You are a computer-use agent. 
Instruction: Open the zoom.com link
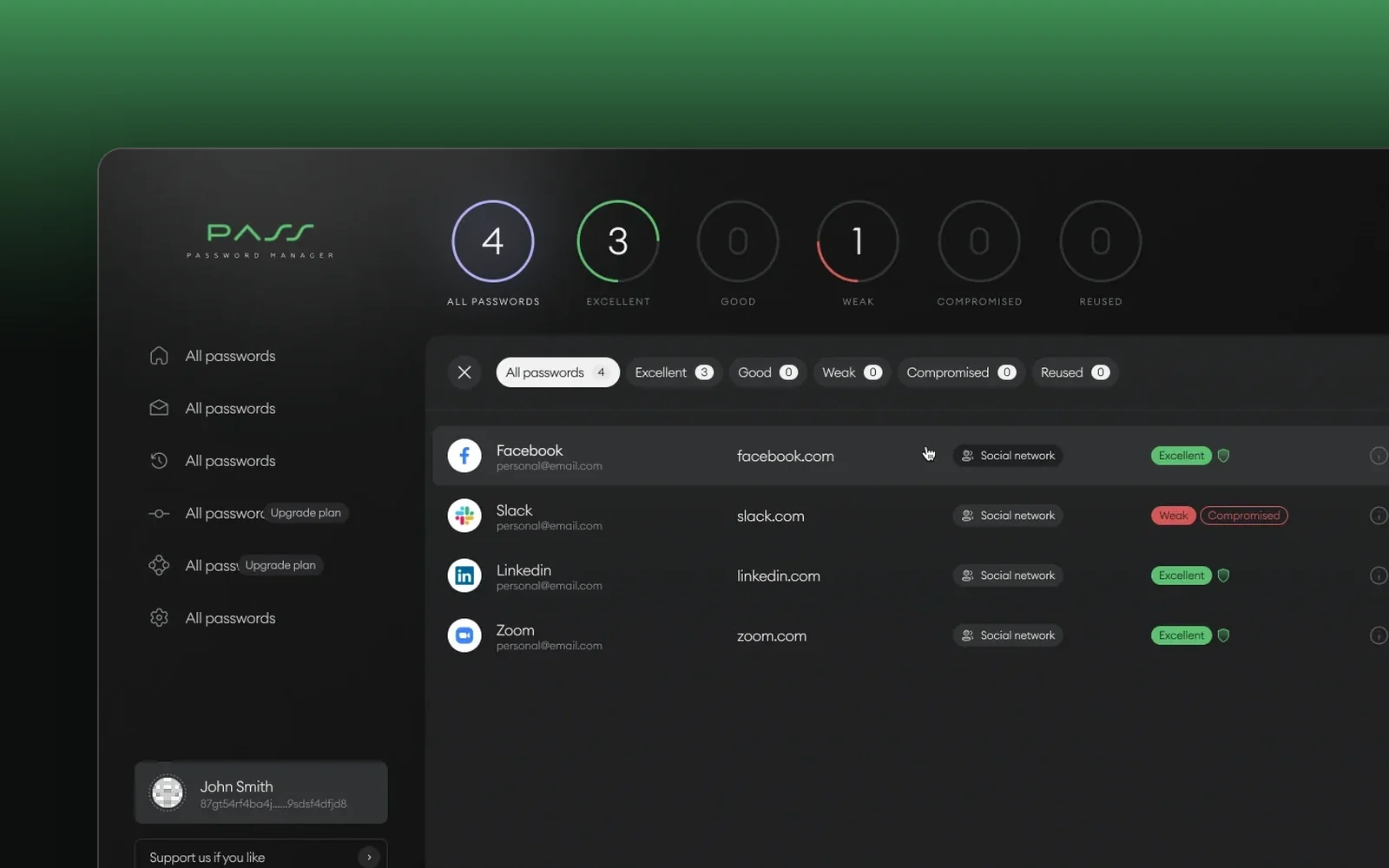click(x=772, y=635)
